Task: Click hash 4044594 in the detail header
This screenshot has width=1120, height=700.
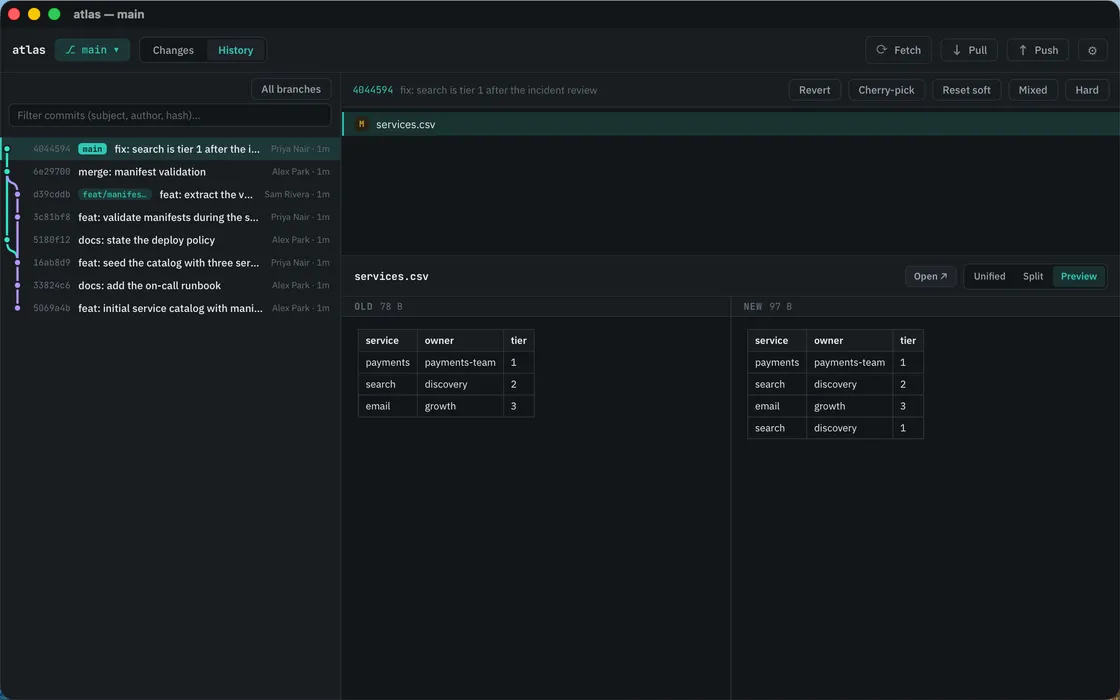Action: pos(373,90)
